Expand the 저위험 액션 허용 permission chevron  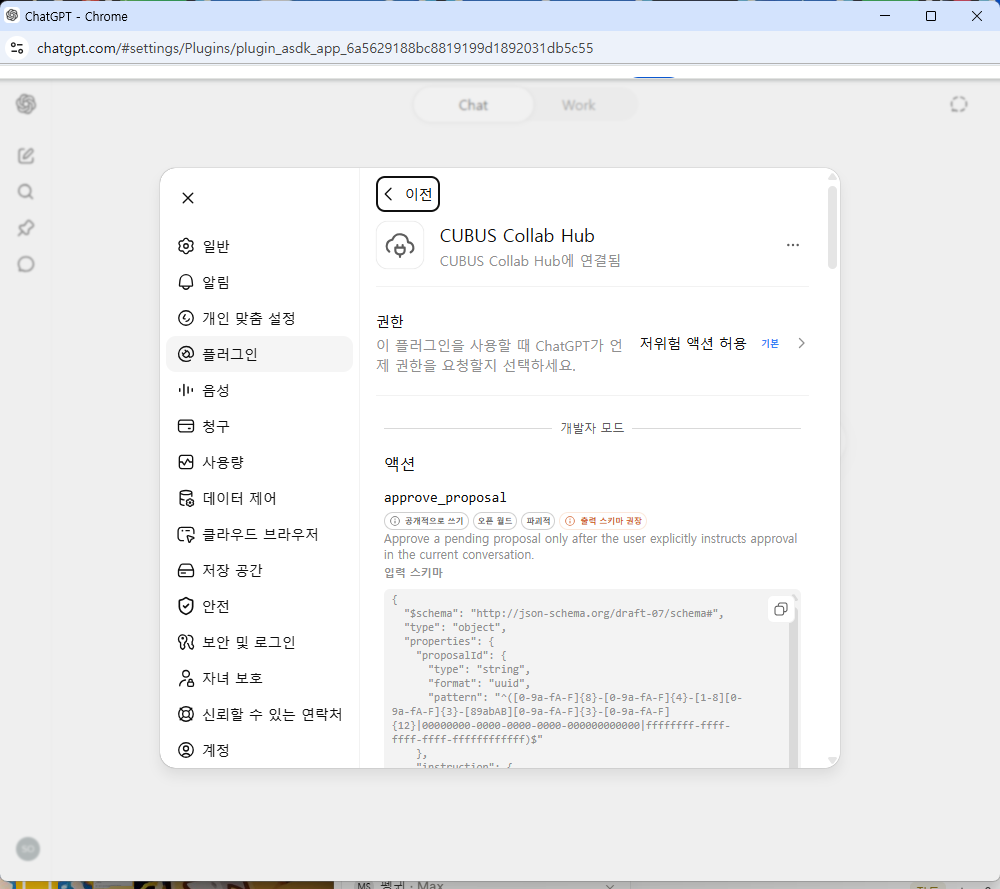pos(802,343)
